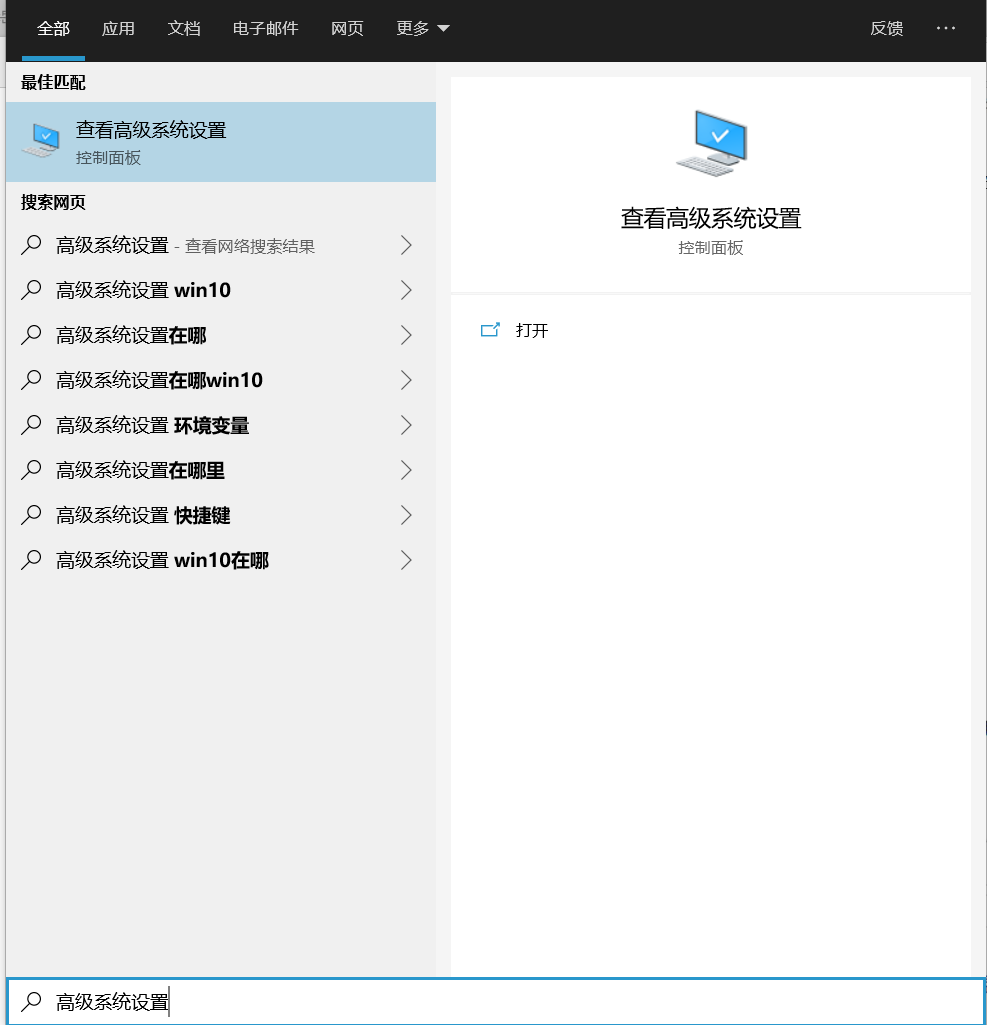This screenshot has height=1025, width=987.
Task: Click the 反馈 link
Action: (886, 29)
